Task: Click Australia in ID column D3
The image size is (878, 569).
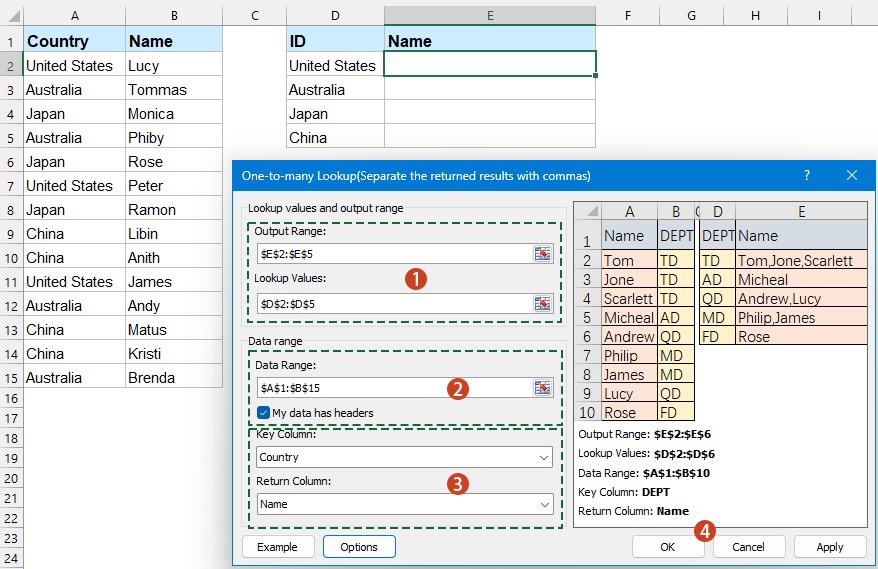Action: click(x=335, y=90)
